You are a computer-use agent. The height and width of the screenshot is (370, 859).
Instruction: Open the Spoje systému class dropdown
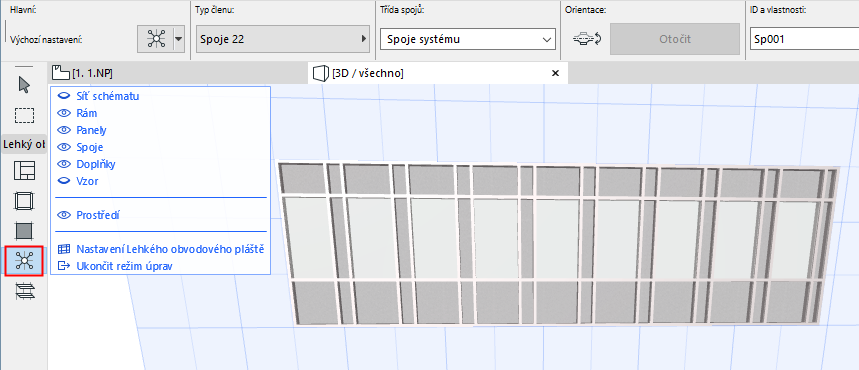468,39
